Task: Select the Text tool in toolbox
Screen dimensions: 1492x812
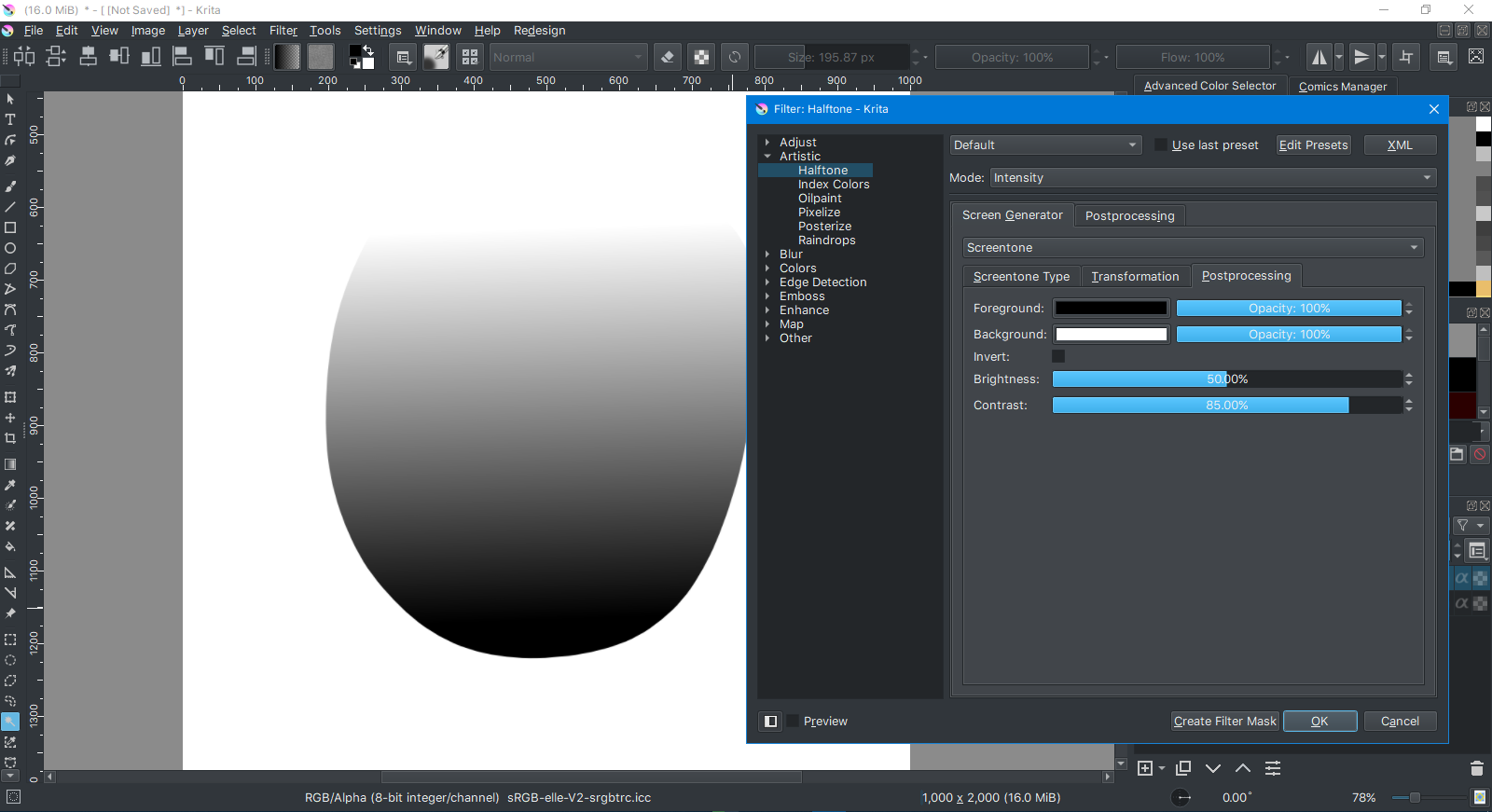Action: pyautogui.click(x=10, y=119)
